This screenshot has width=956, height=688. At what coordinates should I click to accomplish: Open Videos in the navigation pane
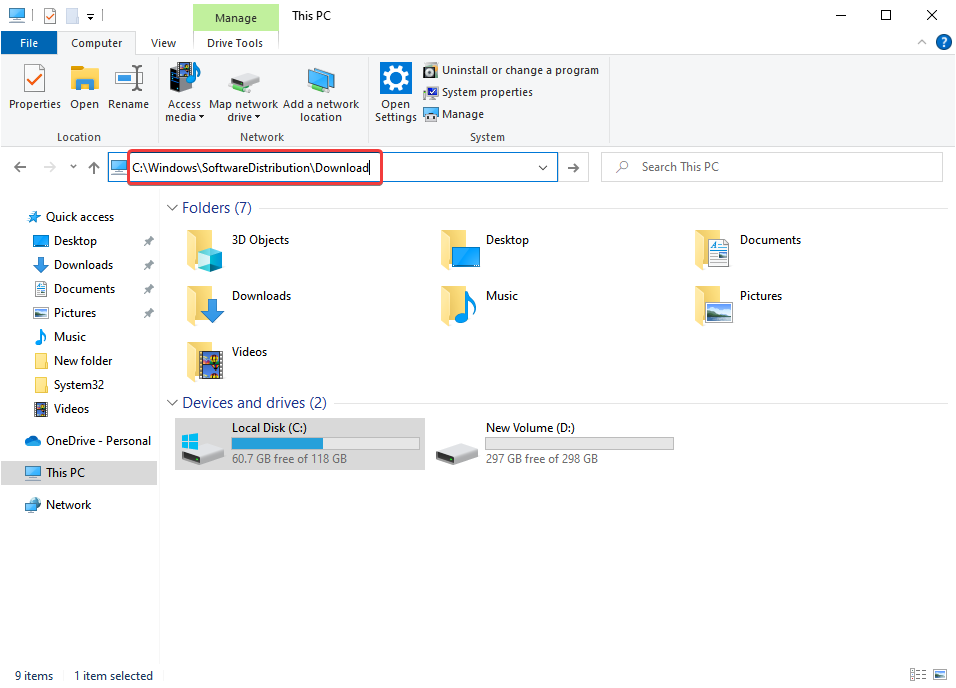coord(71,409)
